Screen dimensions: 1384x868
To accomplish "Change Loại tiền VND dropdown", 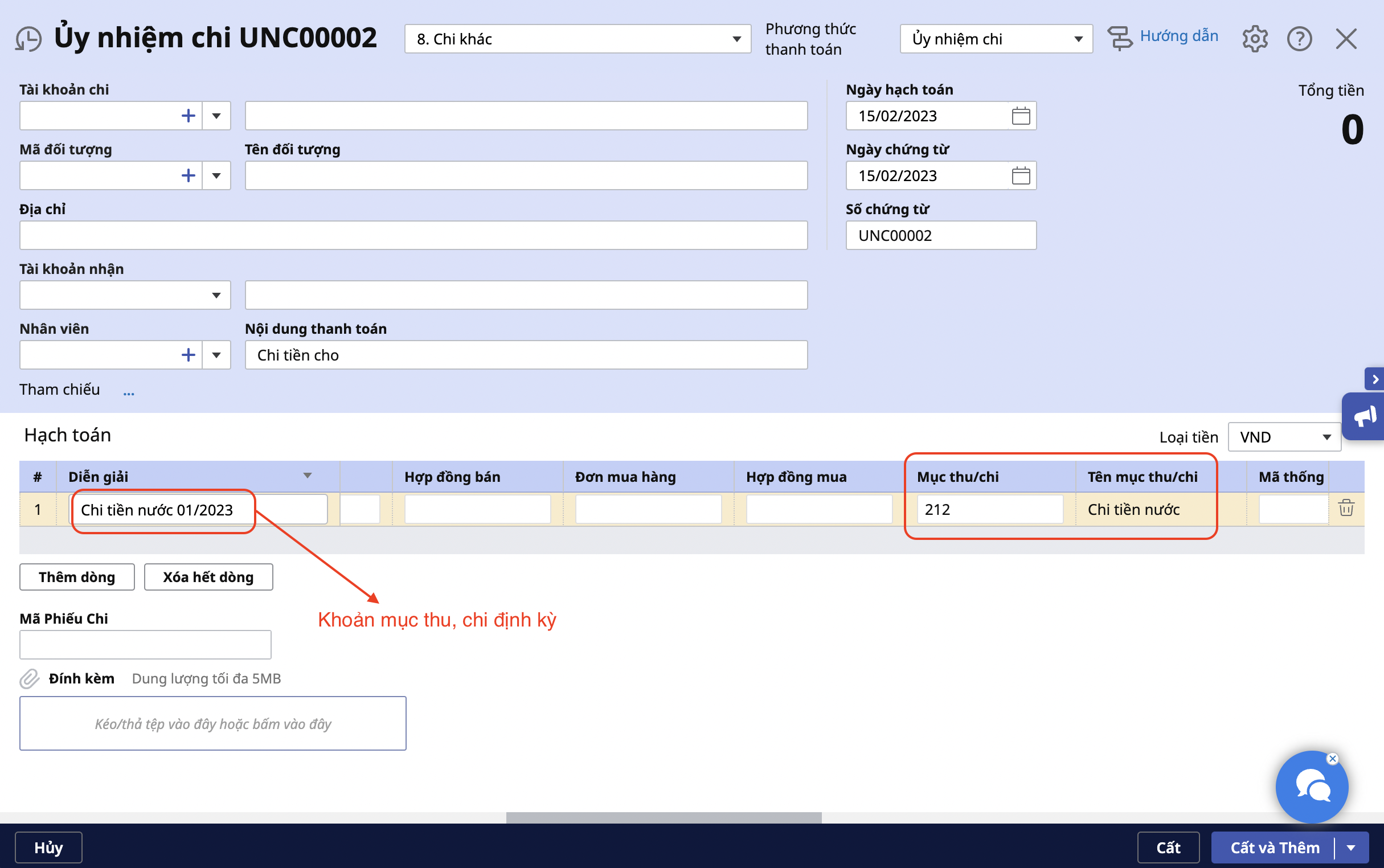I will (x=1284, y=437).
